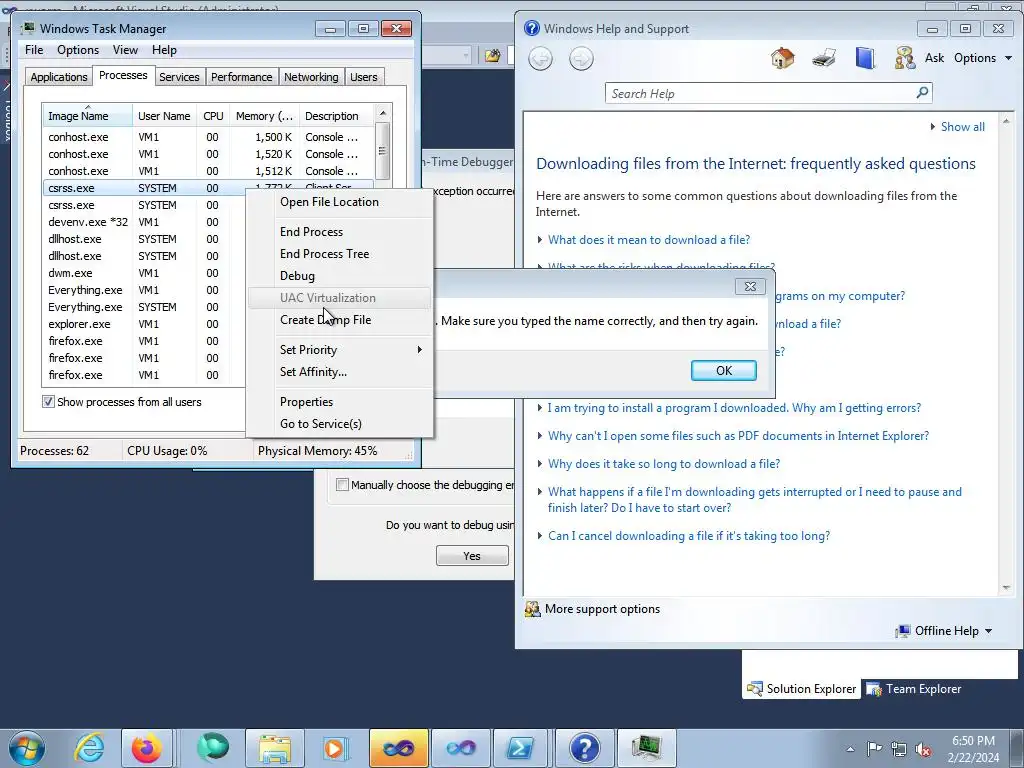Select the dwm.exe process row
Image resolution: width=1024 pixels, height=768 pixels.
144,273
